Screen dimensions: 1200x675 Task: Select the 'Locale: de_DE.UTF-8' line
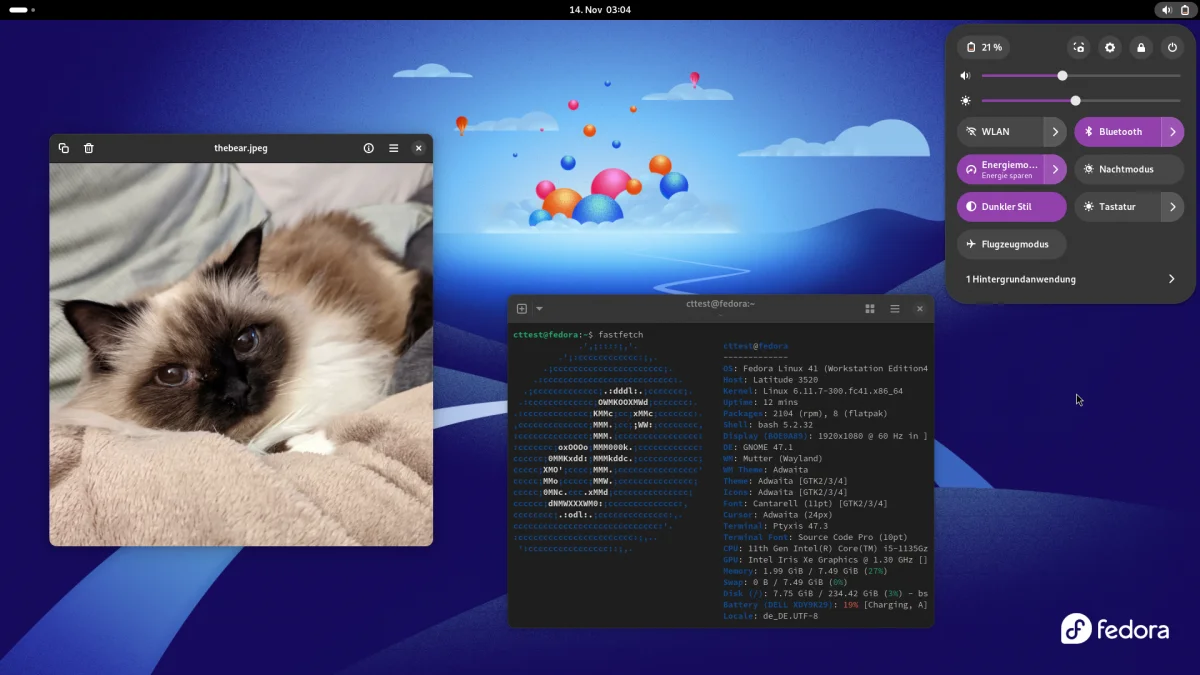tap(770, 616)
